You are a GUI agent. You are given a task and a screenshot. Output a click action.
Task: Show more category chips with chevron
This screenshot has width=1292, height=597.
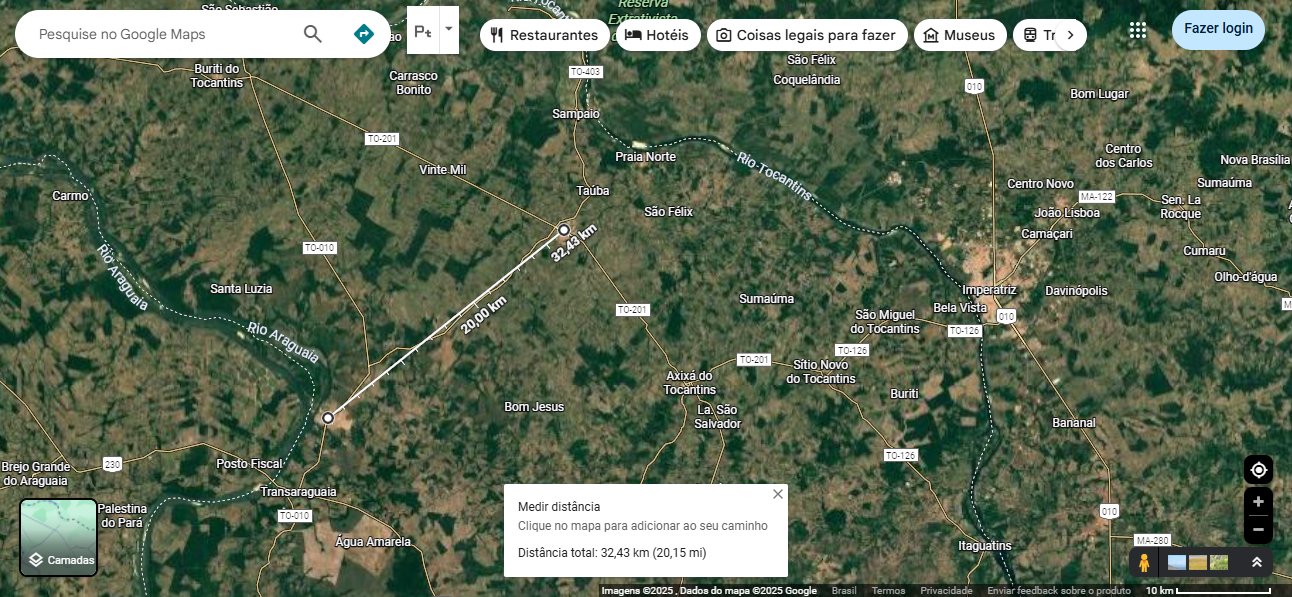pyautogui.click(x=1070, y=35)
